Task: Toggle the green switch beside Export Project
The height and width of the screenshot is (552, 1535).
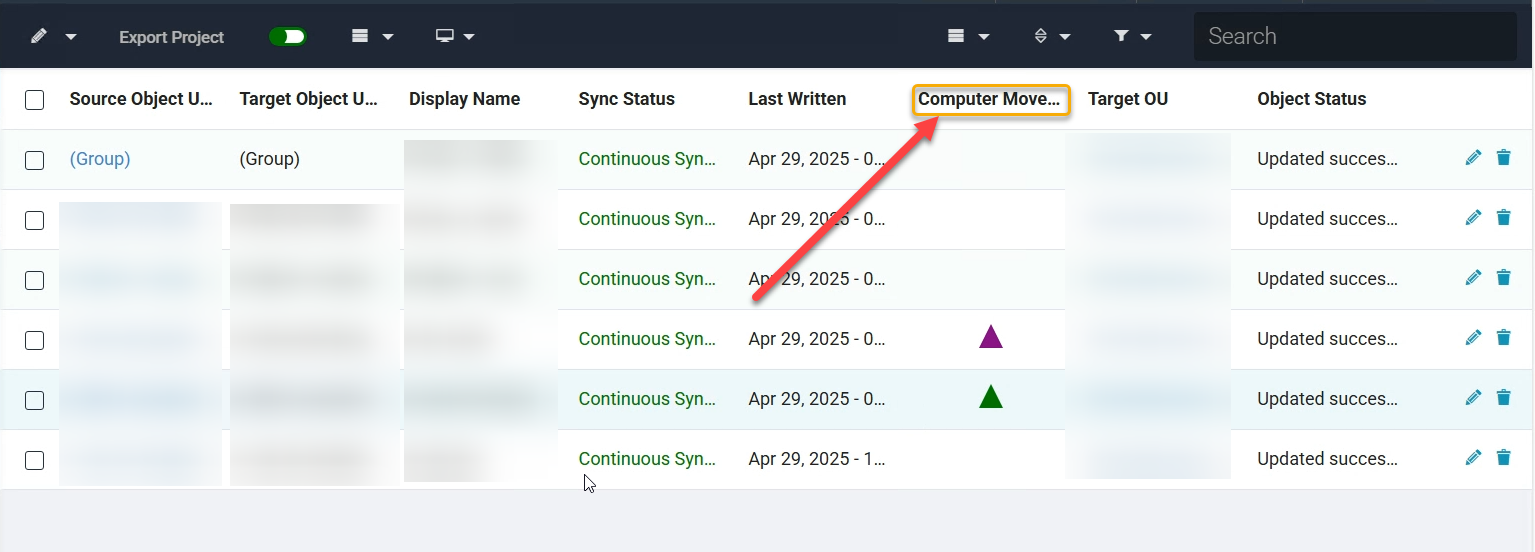Action: (x=287, y=37)
